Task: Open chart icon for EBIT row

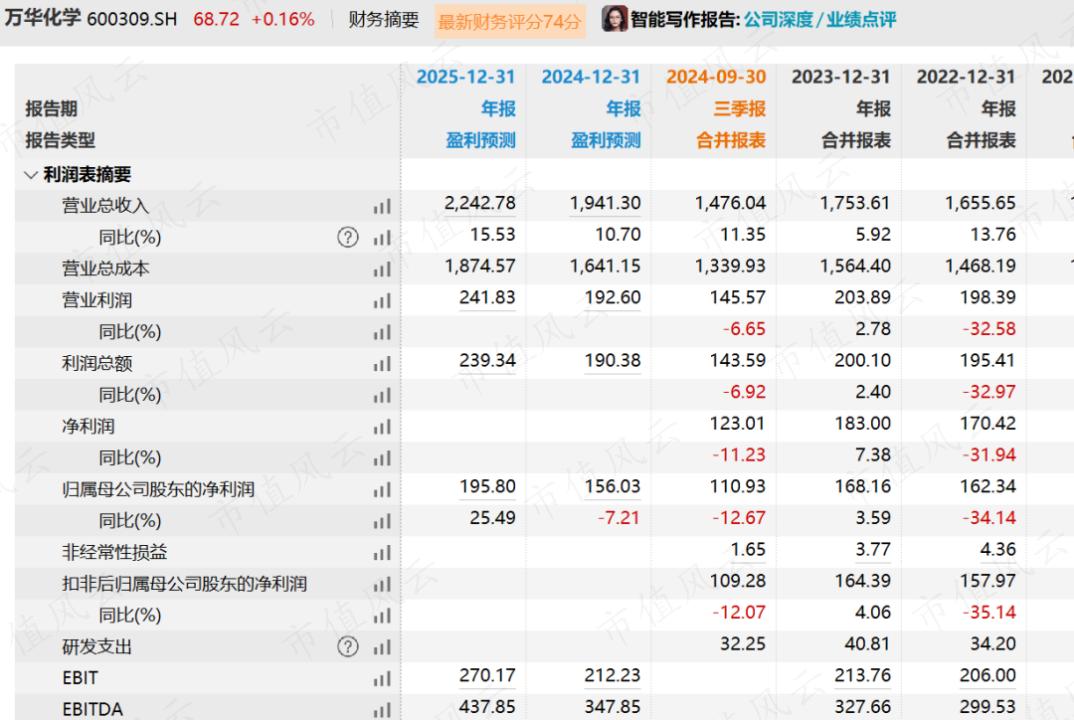Action: tap(382, 679)
